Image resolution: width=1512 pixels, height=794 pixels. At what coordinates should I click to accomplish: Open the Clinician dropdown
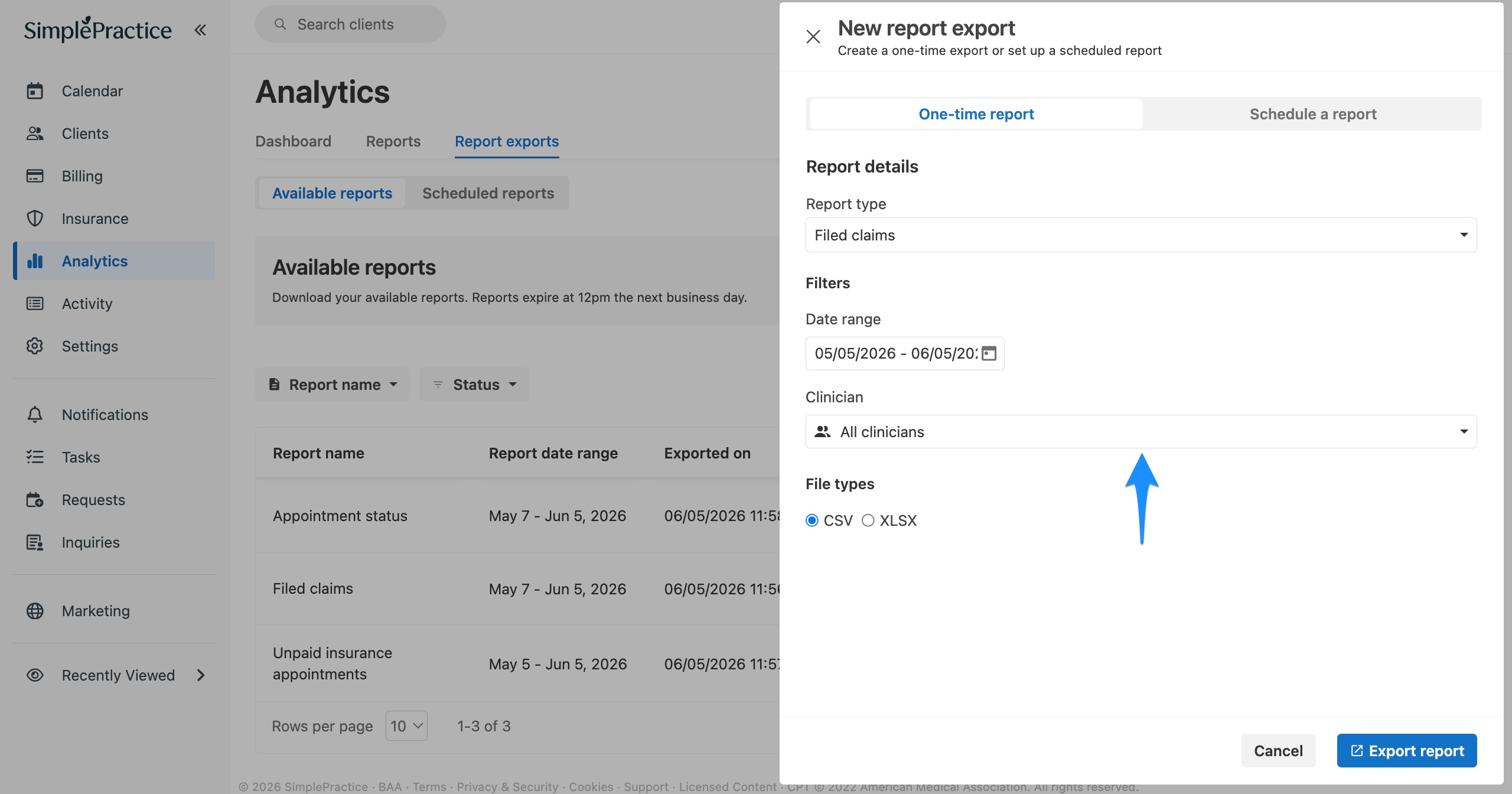pos(1141,432)
